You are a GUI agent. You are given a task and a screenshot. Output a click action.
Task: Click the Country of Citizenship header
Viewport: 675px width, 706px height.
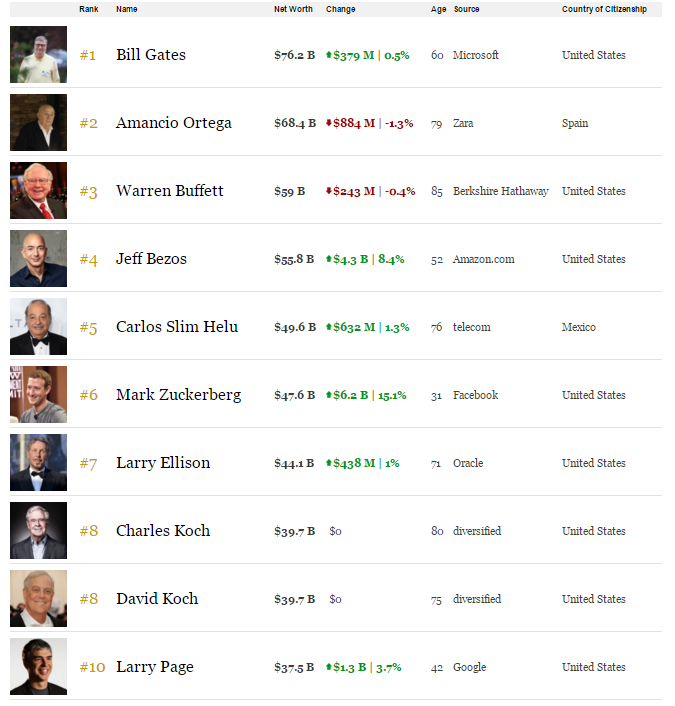(604, 9)
